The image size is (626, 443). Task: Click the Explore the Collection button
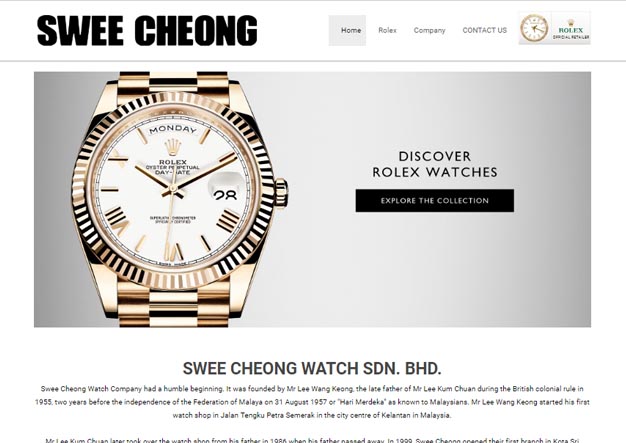click(x=434, y=200)
